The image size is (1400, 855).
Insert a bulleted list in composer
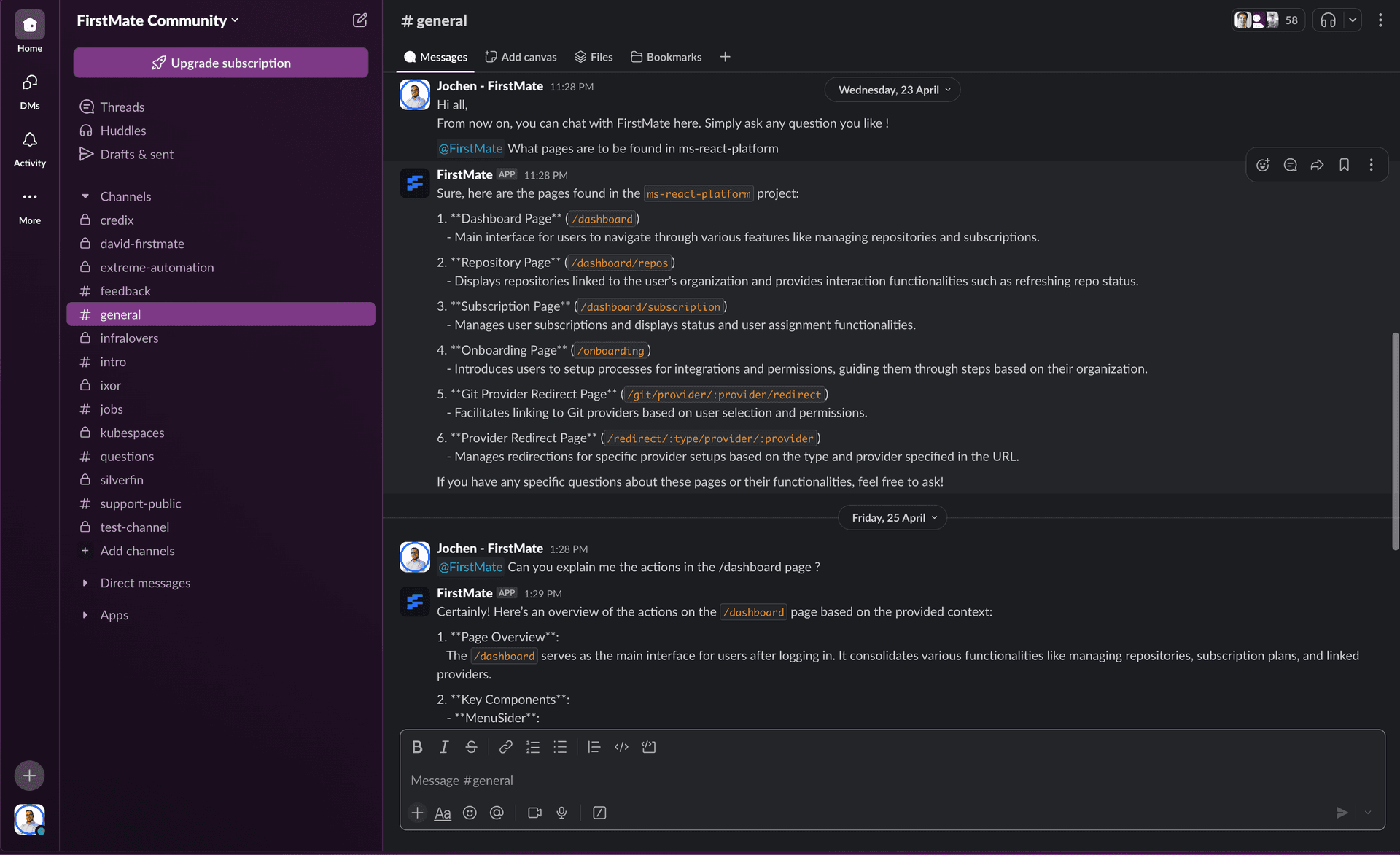[560, 747]
